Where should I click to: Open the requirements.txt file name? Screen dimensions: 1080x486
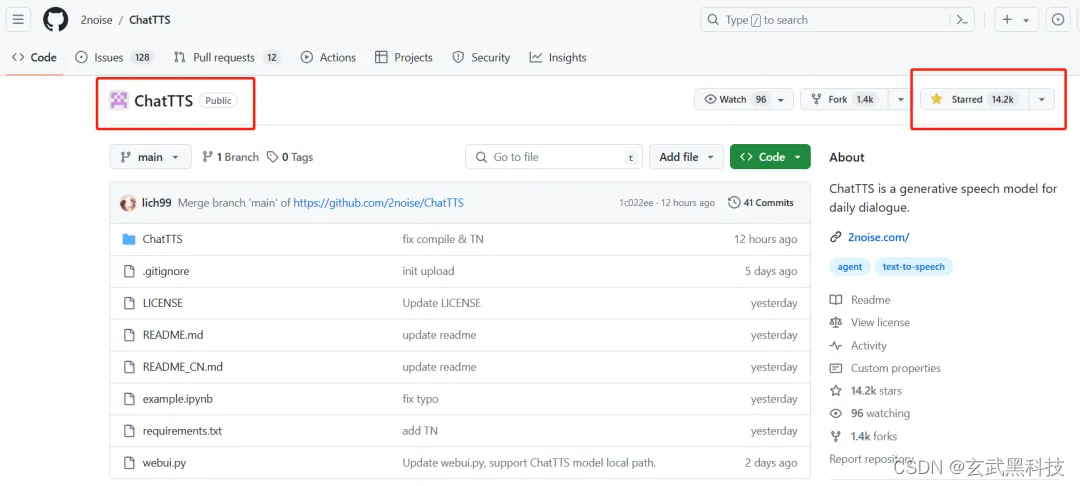click(x=182, y=431)
